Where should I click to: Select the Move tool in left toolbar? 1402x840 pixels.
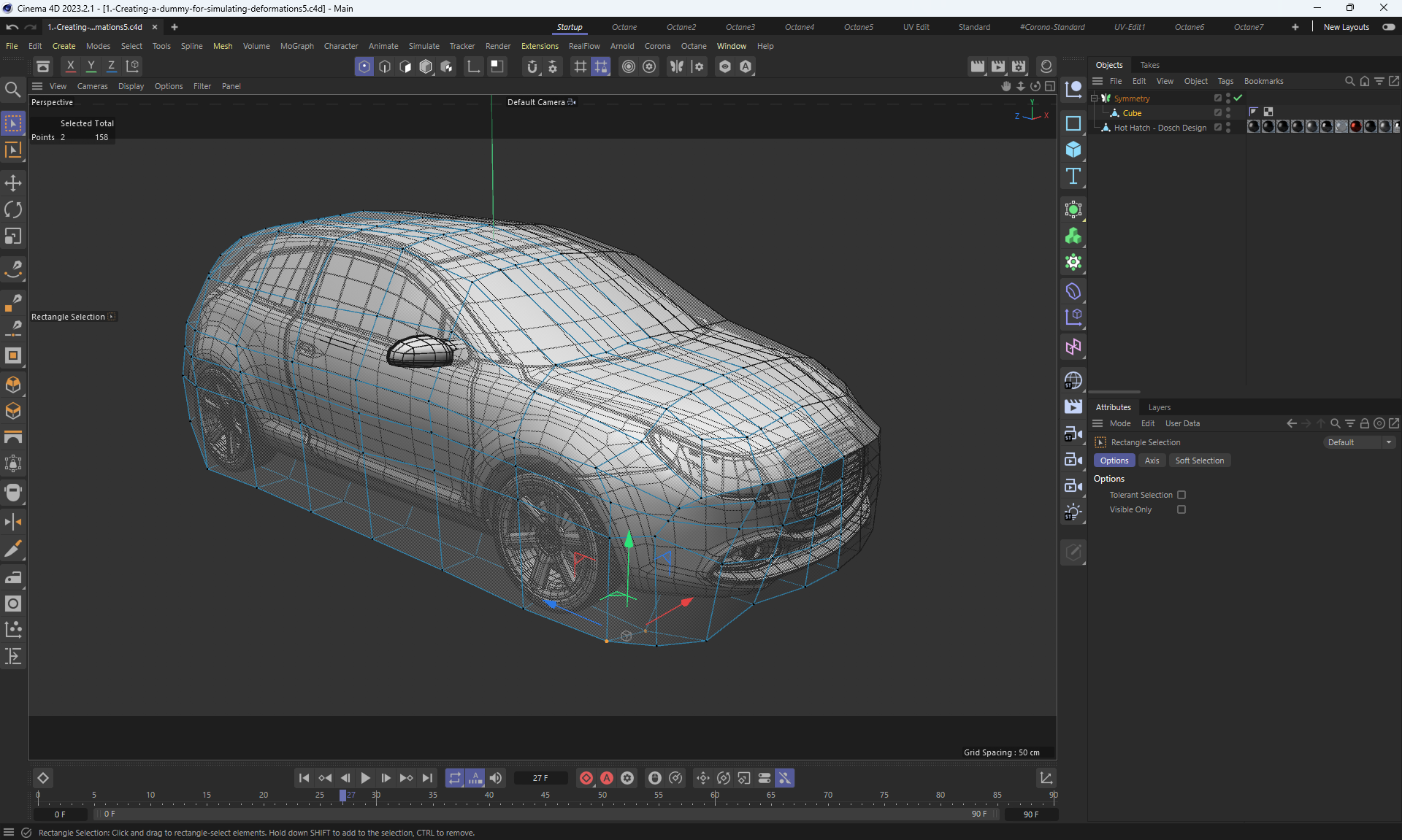pos(13,183)
